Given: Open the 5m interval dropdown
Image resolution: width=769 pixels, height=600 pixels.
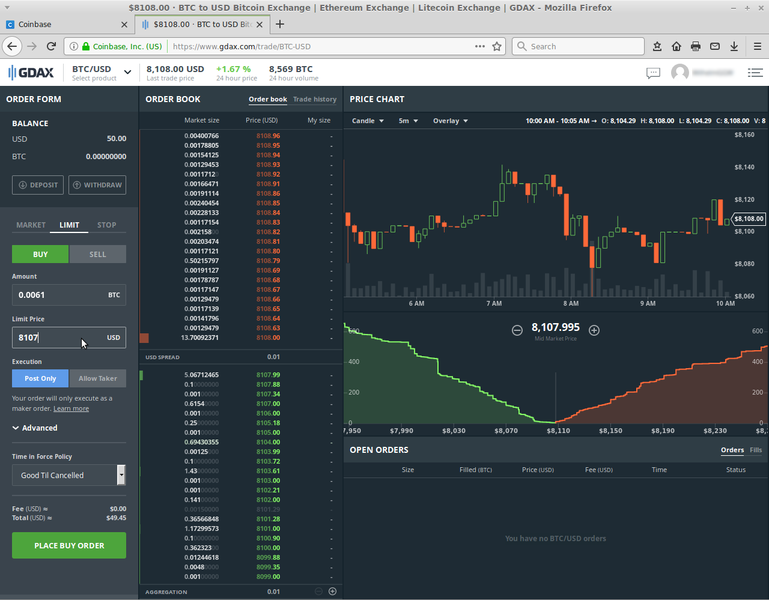Looking at the screenshot, I should [408, 121].
